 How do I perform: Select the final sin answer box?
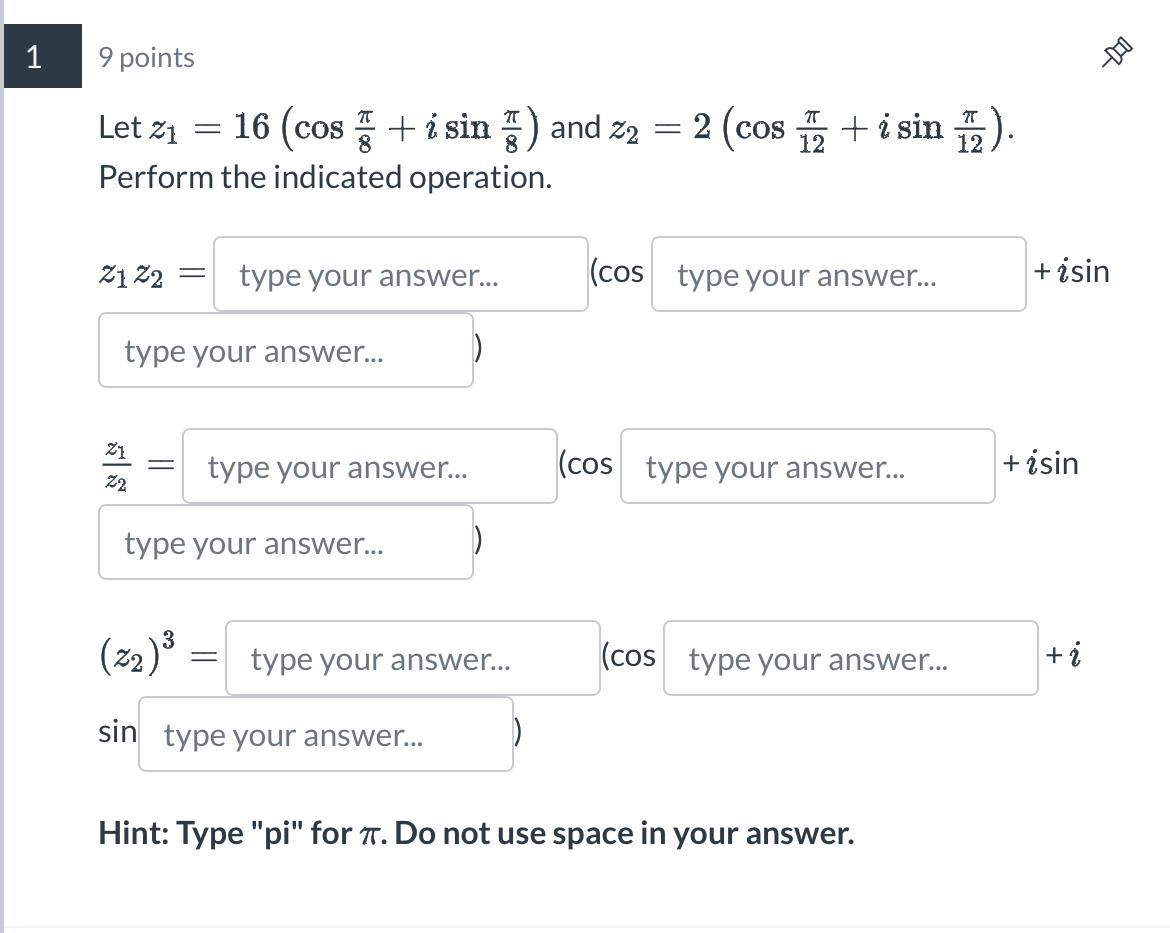pos(325,734)
